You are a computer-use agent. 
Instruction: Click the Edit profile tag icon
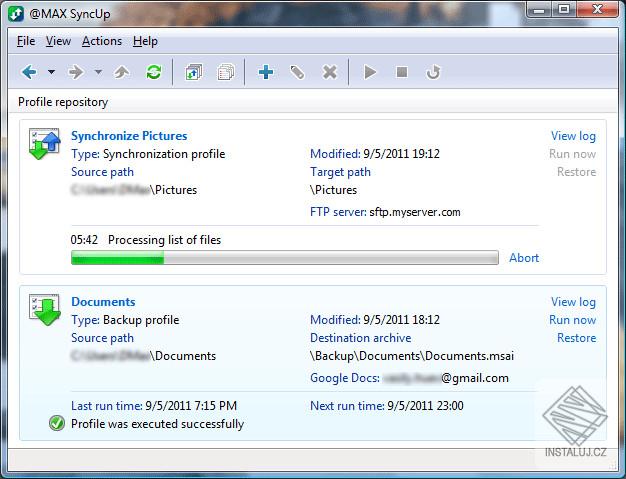[297, 72]
